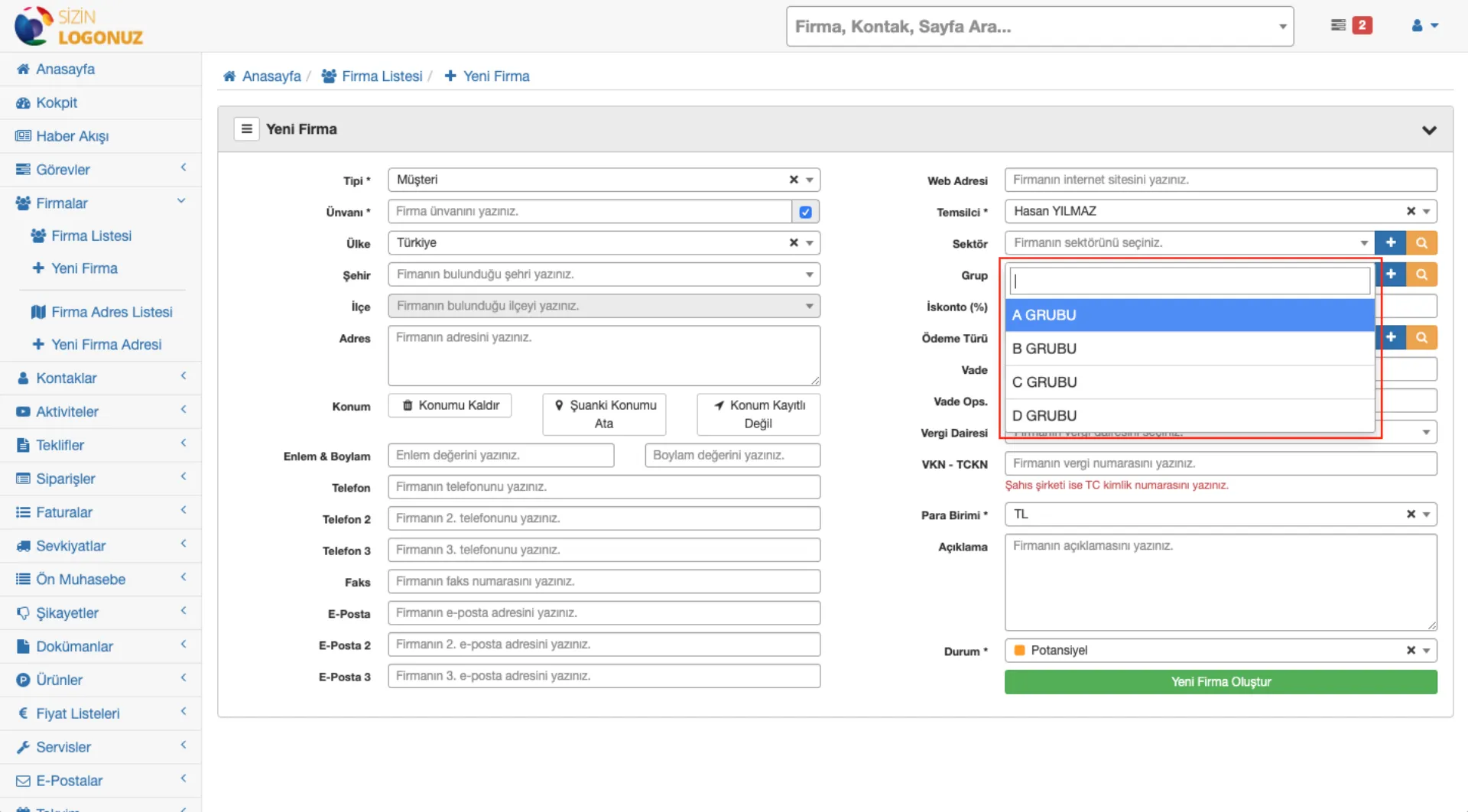Click the Firma ünvanını yazınız field
The image size is (1468, 812).
[589, 212]
